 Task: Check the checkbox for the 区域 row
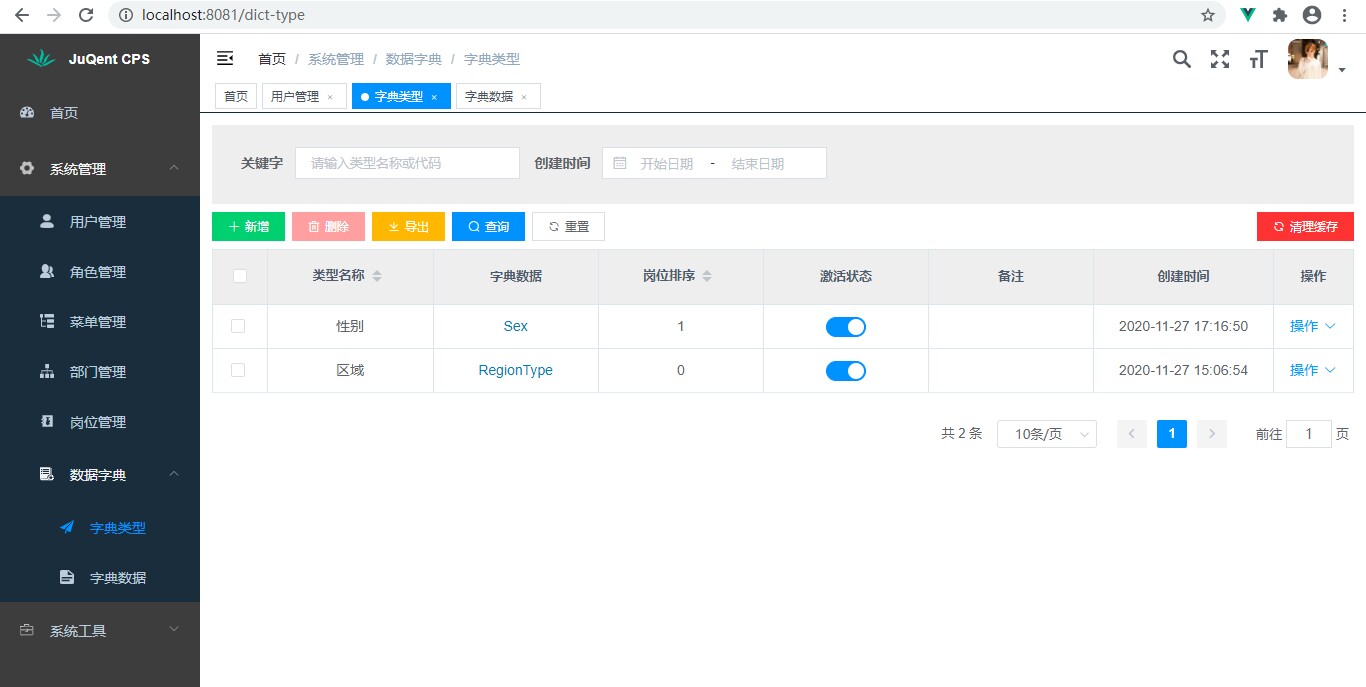238,370
